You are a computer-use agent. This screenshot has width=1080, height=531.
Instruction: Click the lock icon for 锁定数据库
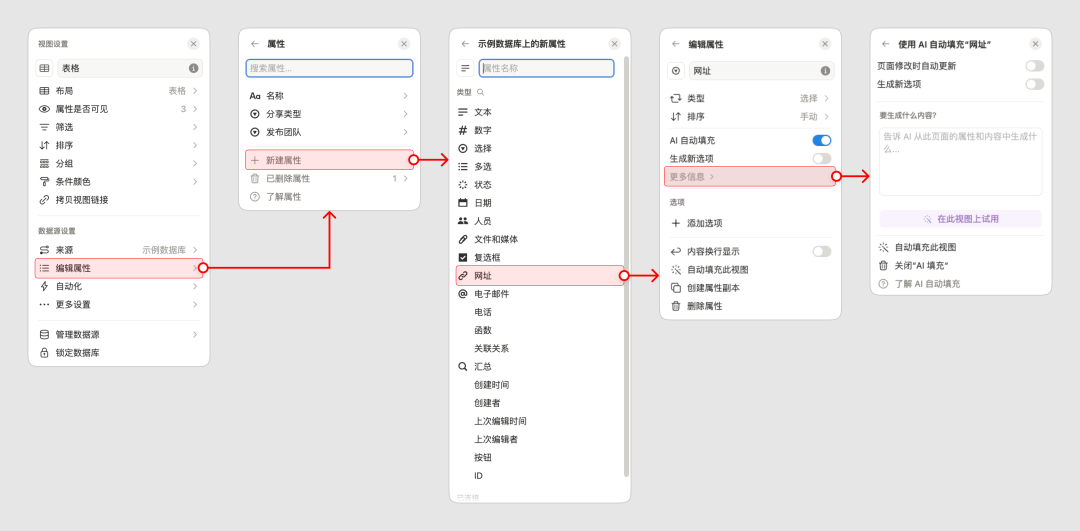coord(44,353)
